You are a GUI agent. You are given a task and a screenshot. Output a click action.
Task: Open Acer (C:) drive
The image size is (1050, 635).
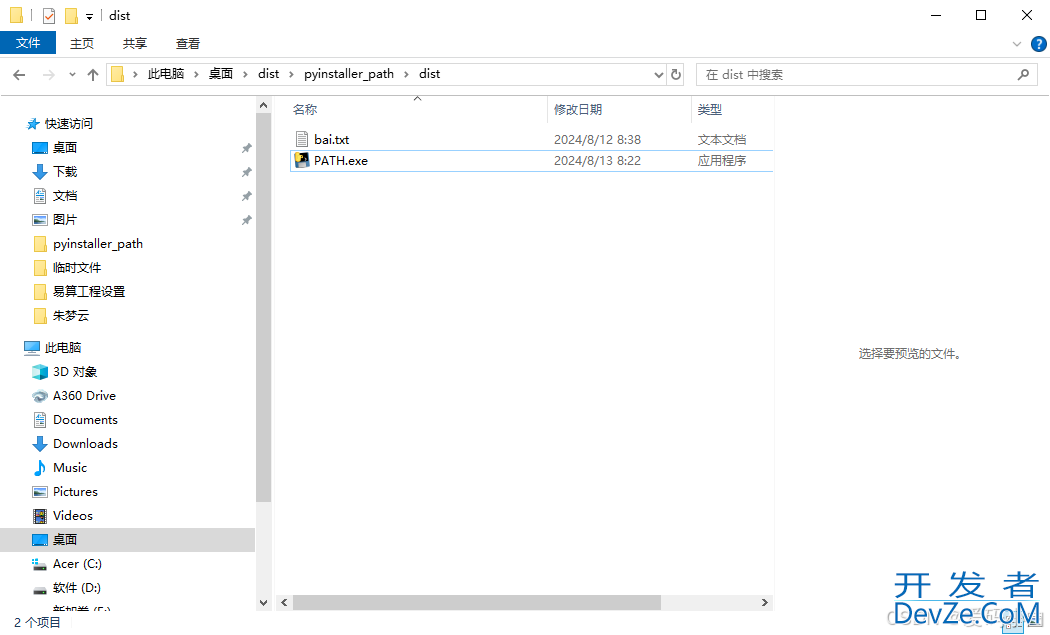click(77, 564)
